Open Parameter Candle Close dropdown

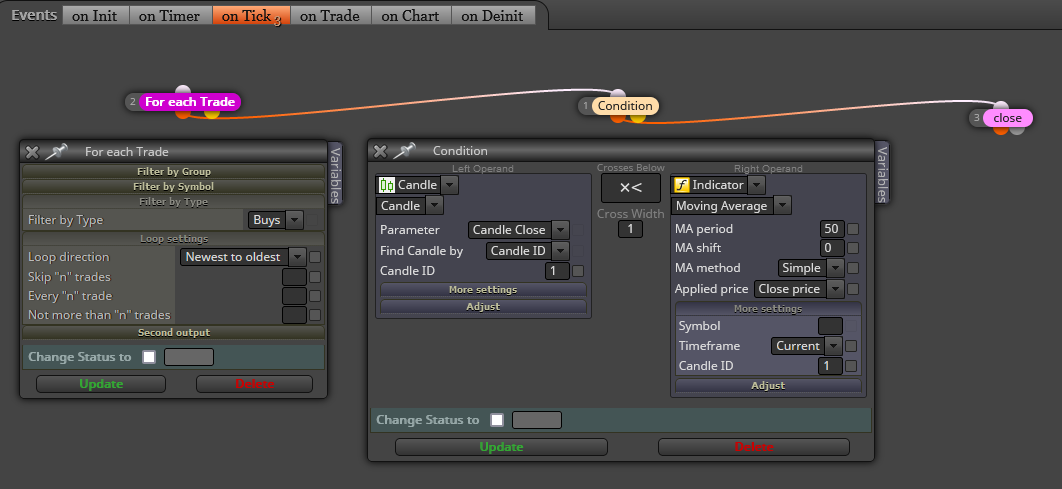click(520, 230)
